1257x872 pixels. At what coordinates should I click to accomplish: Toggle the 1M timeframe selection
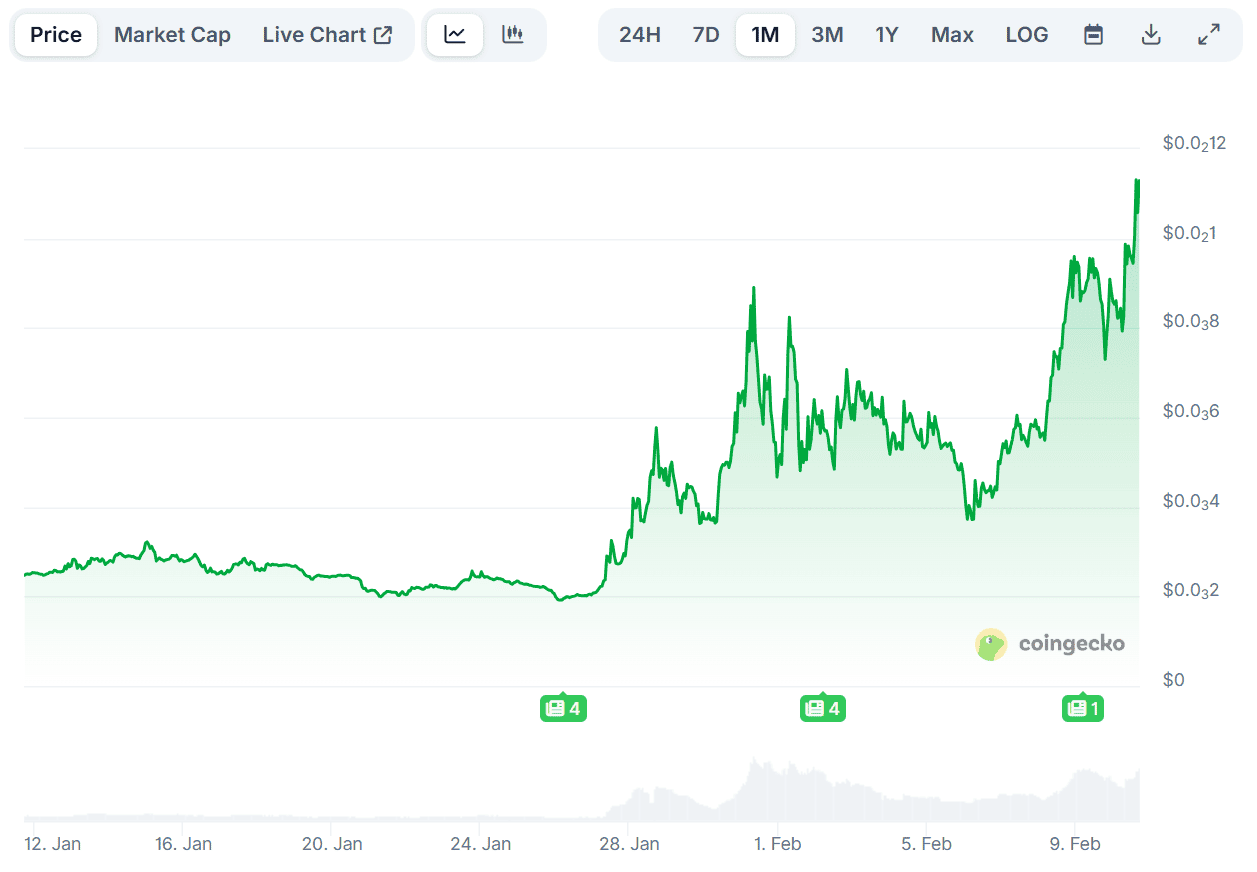coord(765,34)
